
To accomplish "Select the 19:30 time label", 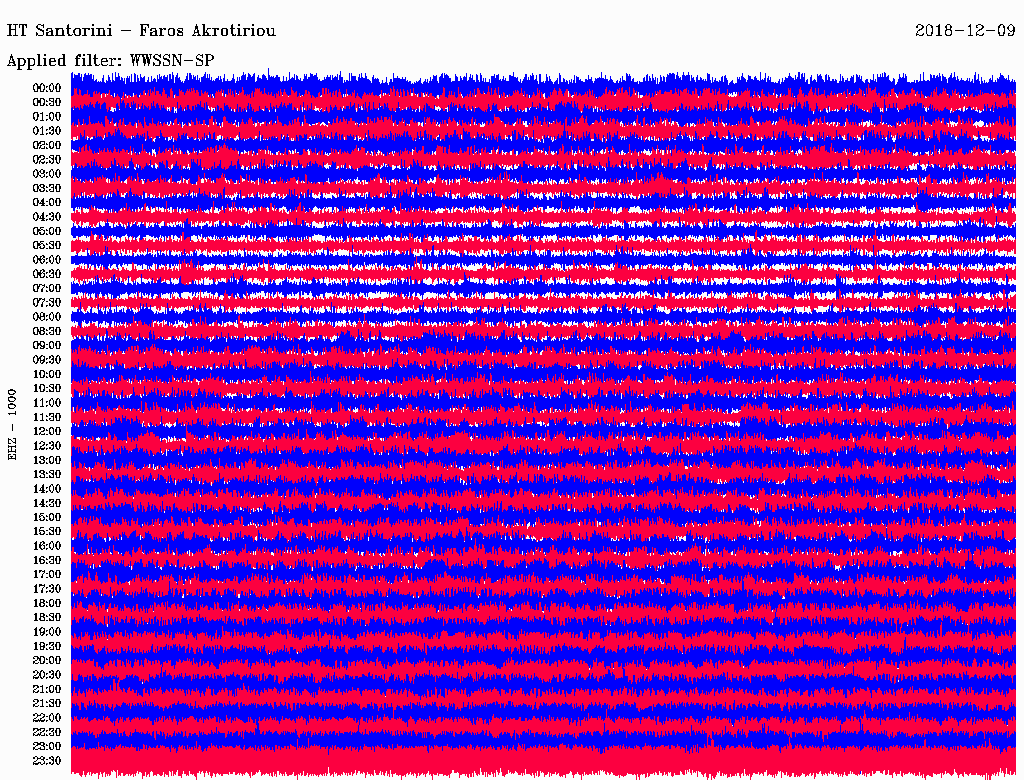I will click(x=47, y=646).
